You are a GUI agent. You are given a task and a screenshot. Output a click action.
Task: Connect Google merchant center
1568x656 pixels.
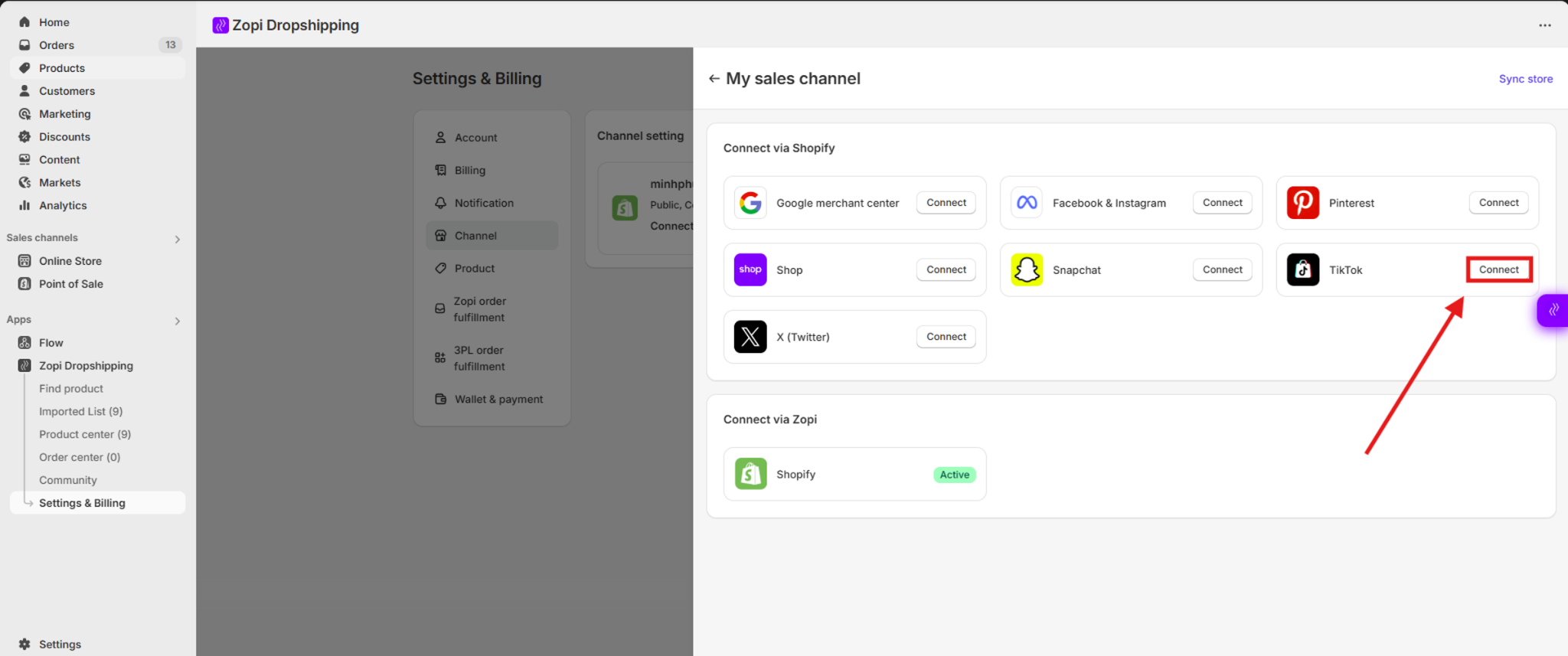pyautogui.click(x=946, y=203)
